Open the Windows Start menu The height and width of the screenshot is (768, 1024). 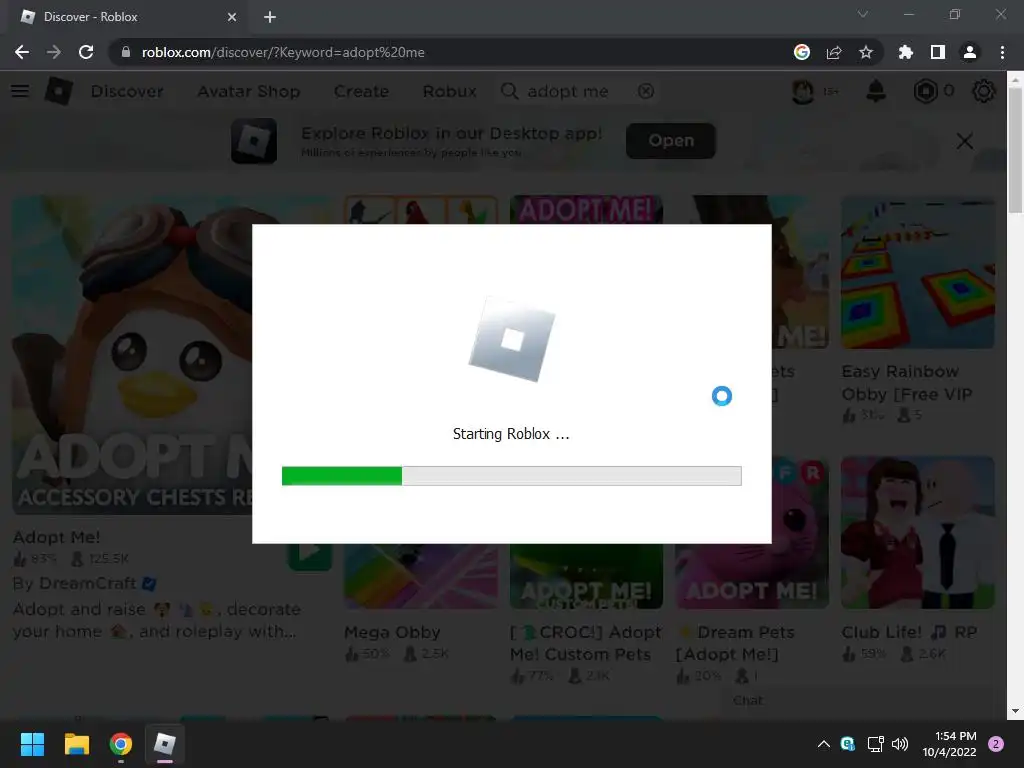coord(32,744)
